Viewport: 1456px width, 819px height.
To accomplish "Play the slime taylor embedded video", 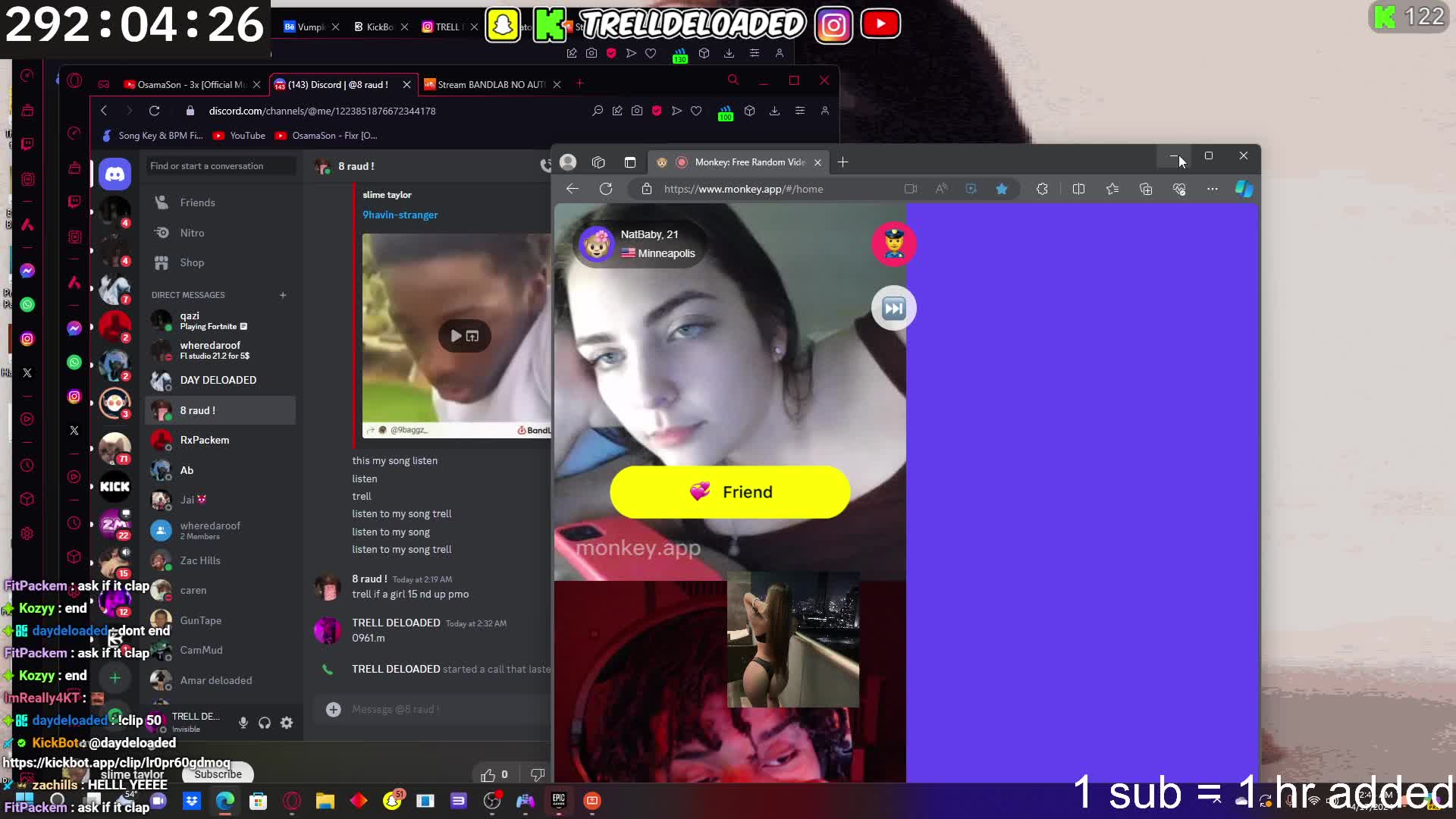I will tap(456, 336).
